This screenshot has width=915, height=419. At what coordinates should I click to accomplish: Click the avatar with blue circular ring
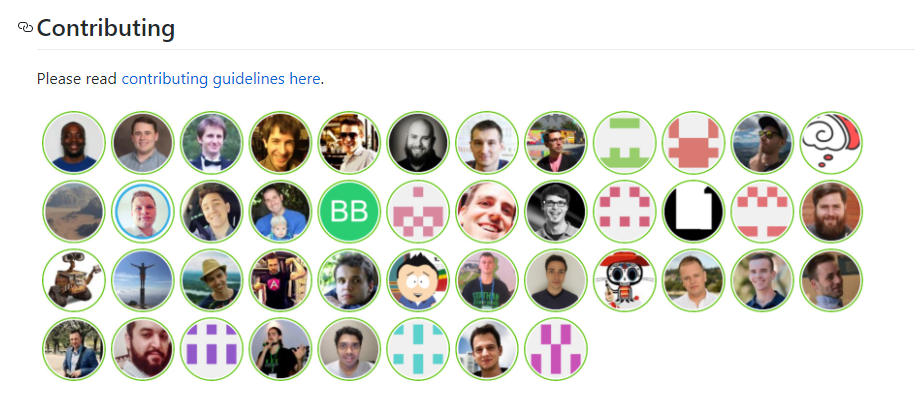coord(142,211)
